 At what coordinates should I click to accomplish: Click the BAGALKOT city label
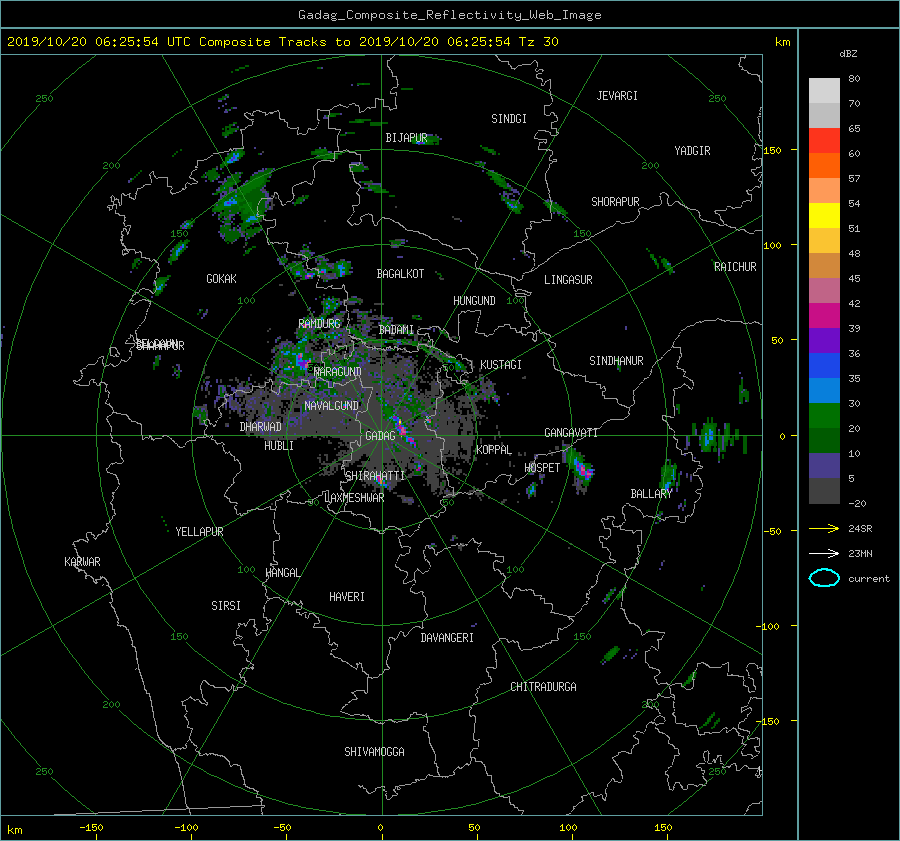tap(400, 274)
